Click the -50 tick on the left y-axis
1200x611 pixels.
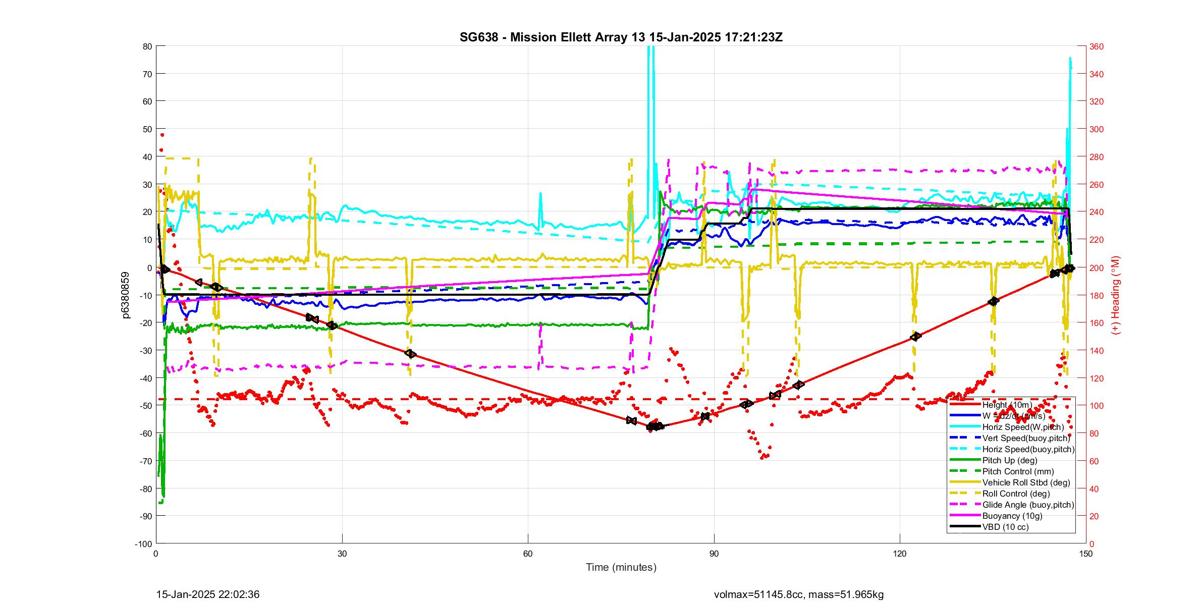(x=144, y=405)
